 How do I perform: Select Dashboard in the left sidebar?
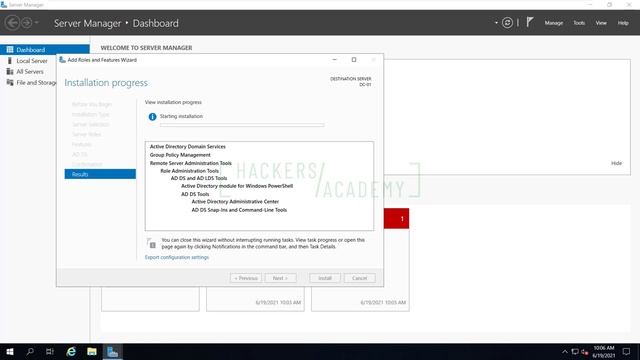45,49
